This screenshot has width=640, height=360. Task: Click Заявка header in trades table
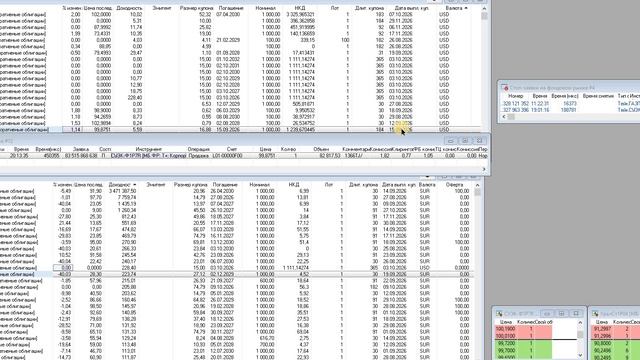(x=81, y=149)
